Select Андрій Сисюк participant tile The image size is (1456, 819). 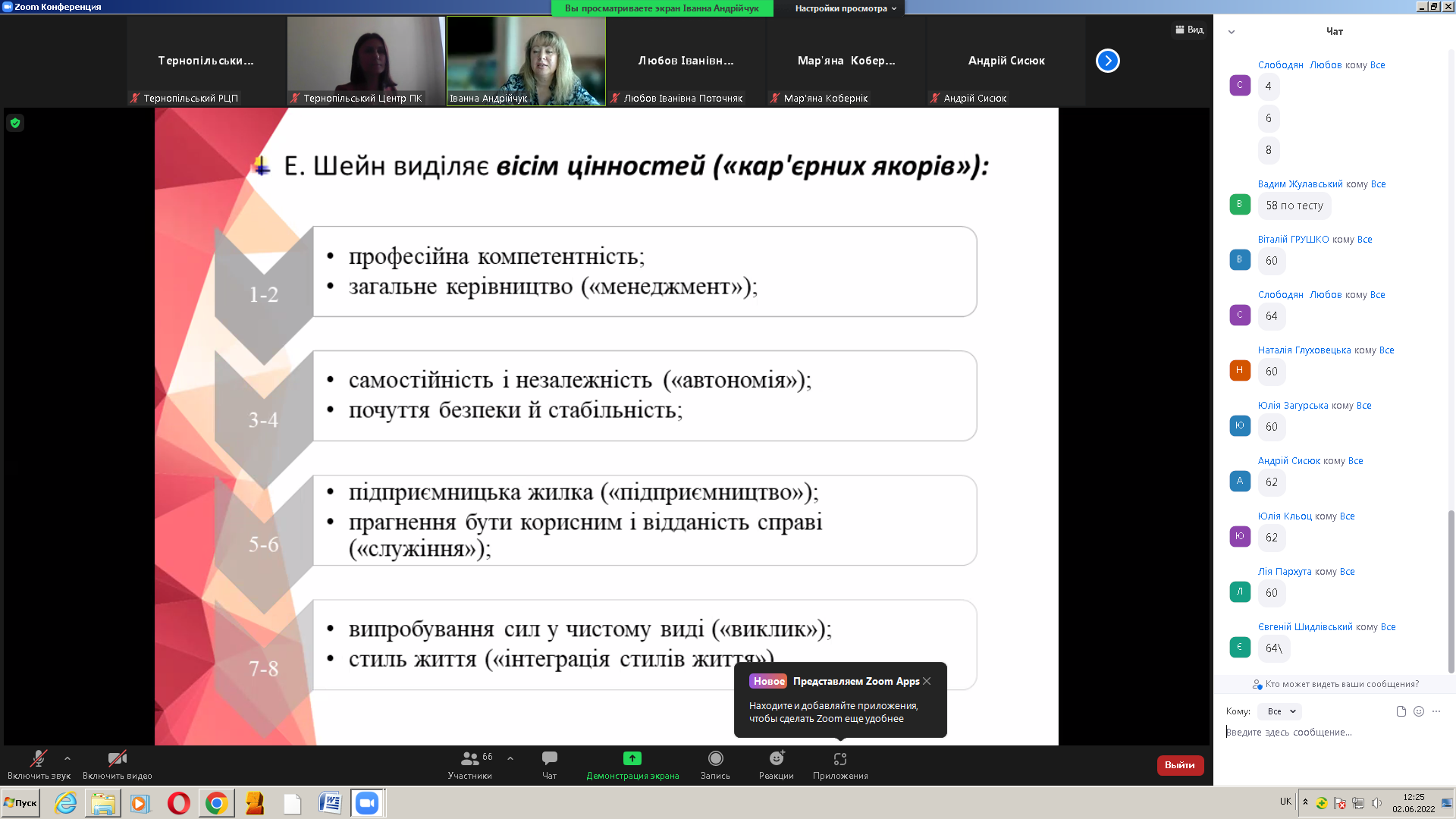[1006, 61]
